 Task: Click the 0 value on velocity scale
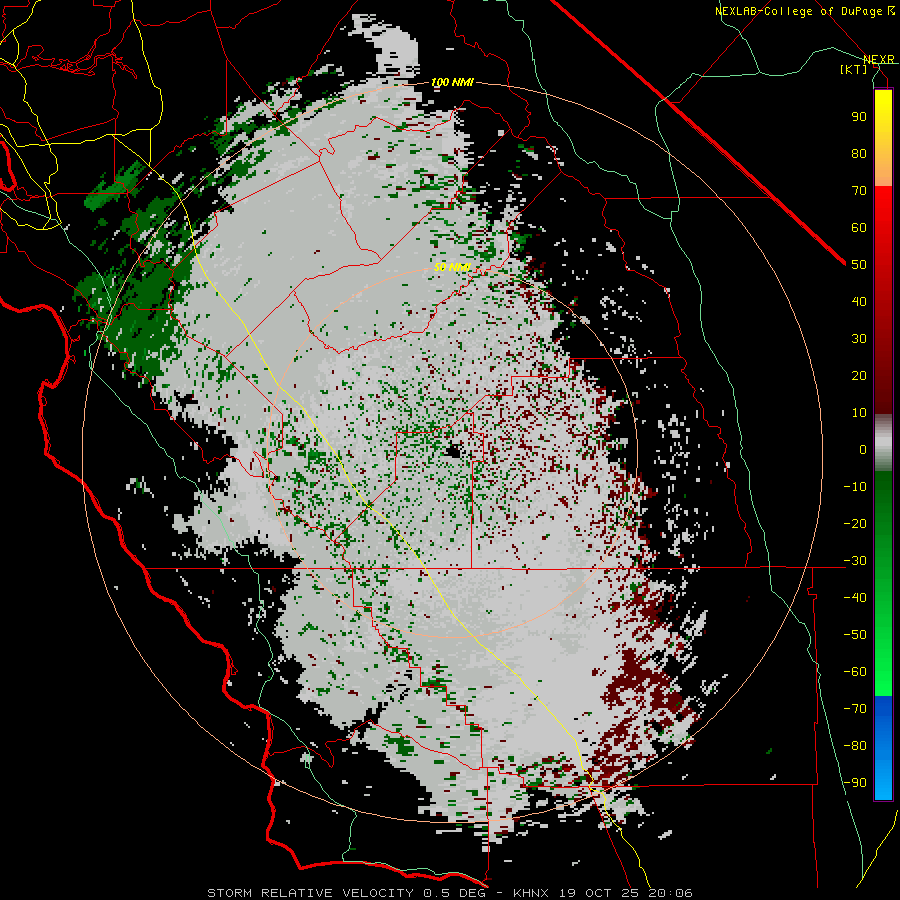(863, 449)
